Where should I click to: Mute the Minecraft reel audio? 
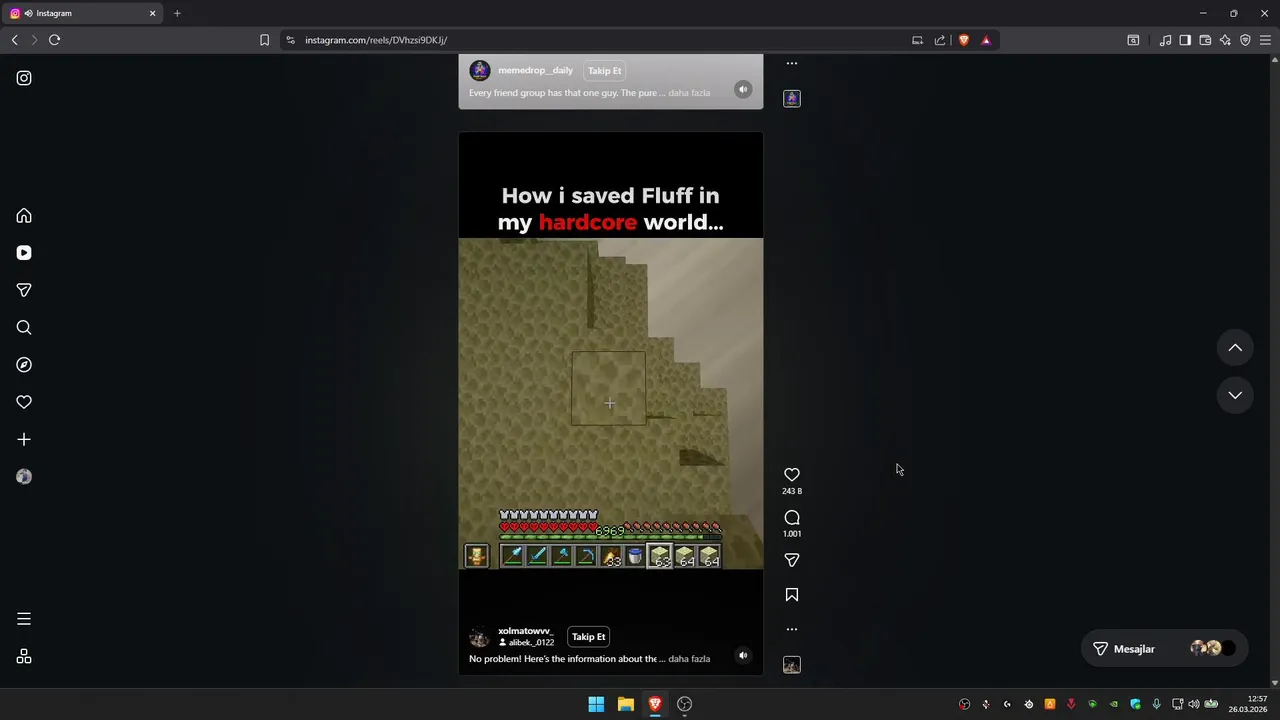tap(743, 655)
